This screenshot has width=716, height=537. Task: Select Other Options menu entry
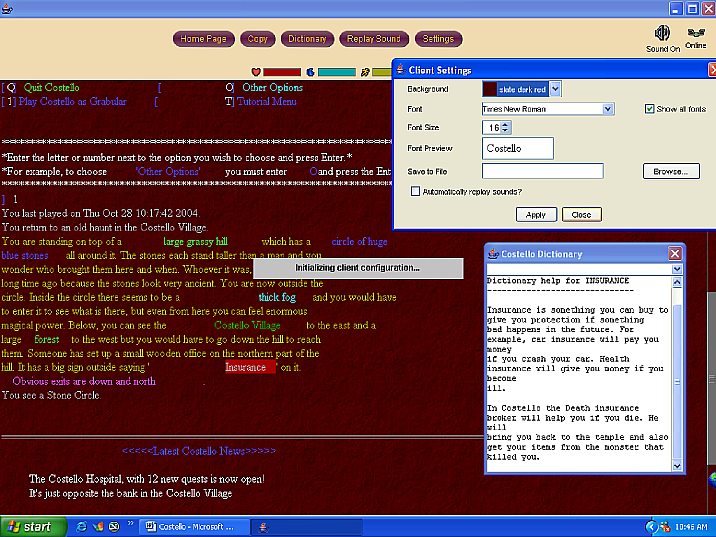(x=273, y=88)
